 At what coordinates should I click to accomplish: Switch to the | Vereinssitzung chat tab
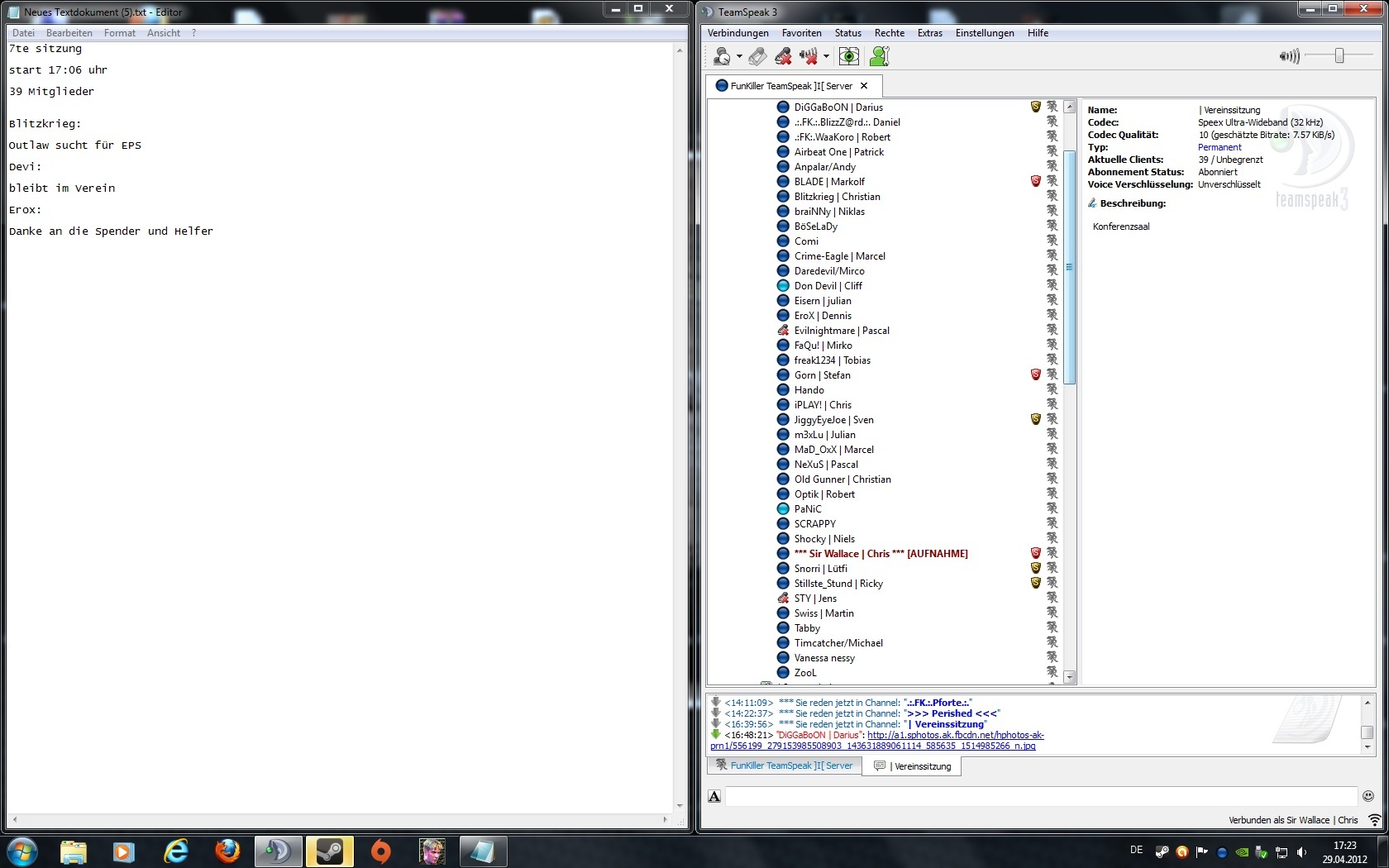912,766
